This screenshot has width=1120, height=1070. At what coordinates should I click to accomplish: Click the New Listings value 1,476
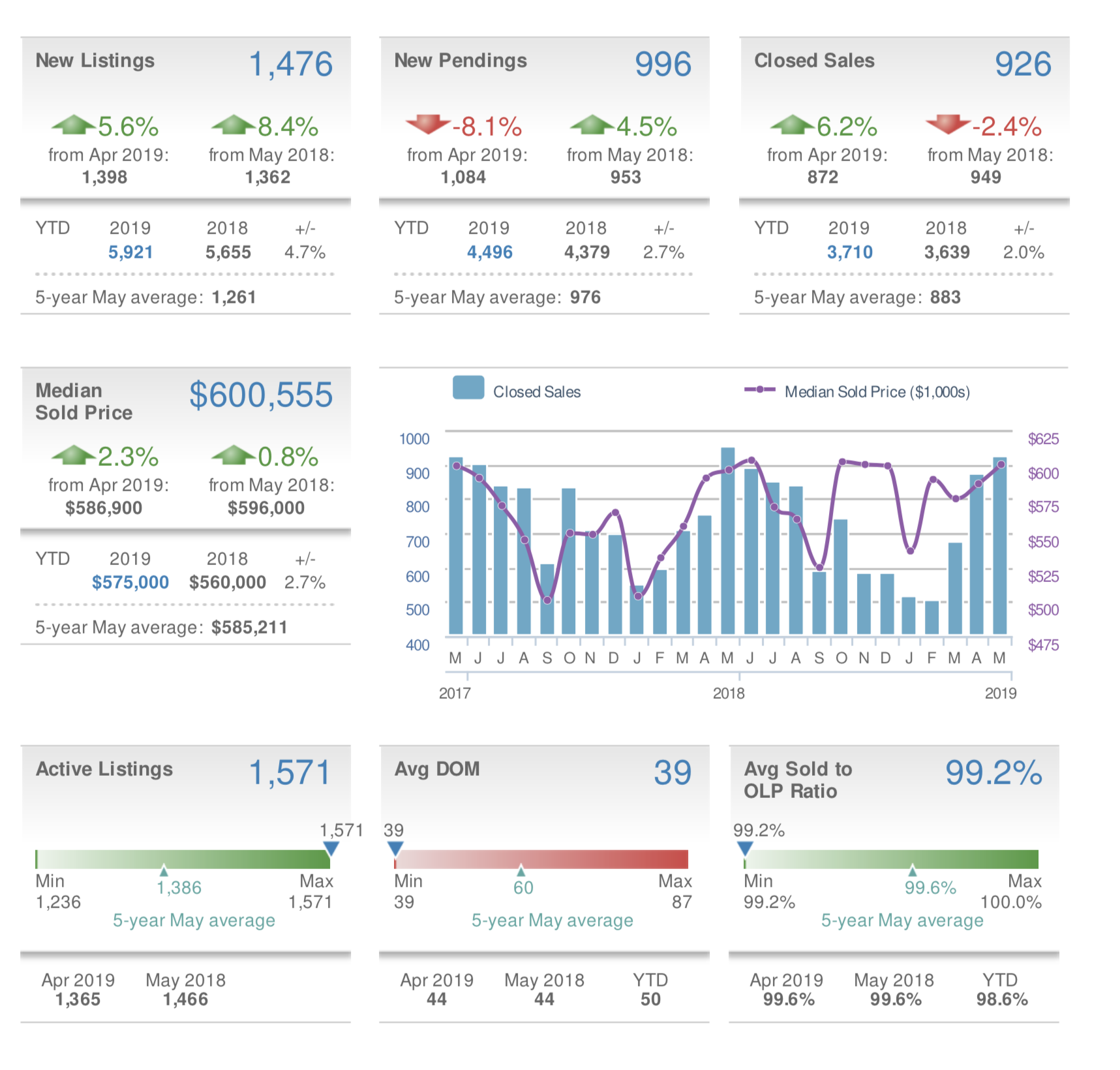click(x=291, y=64)
